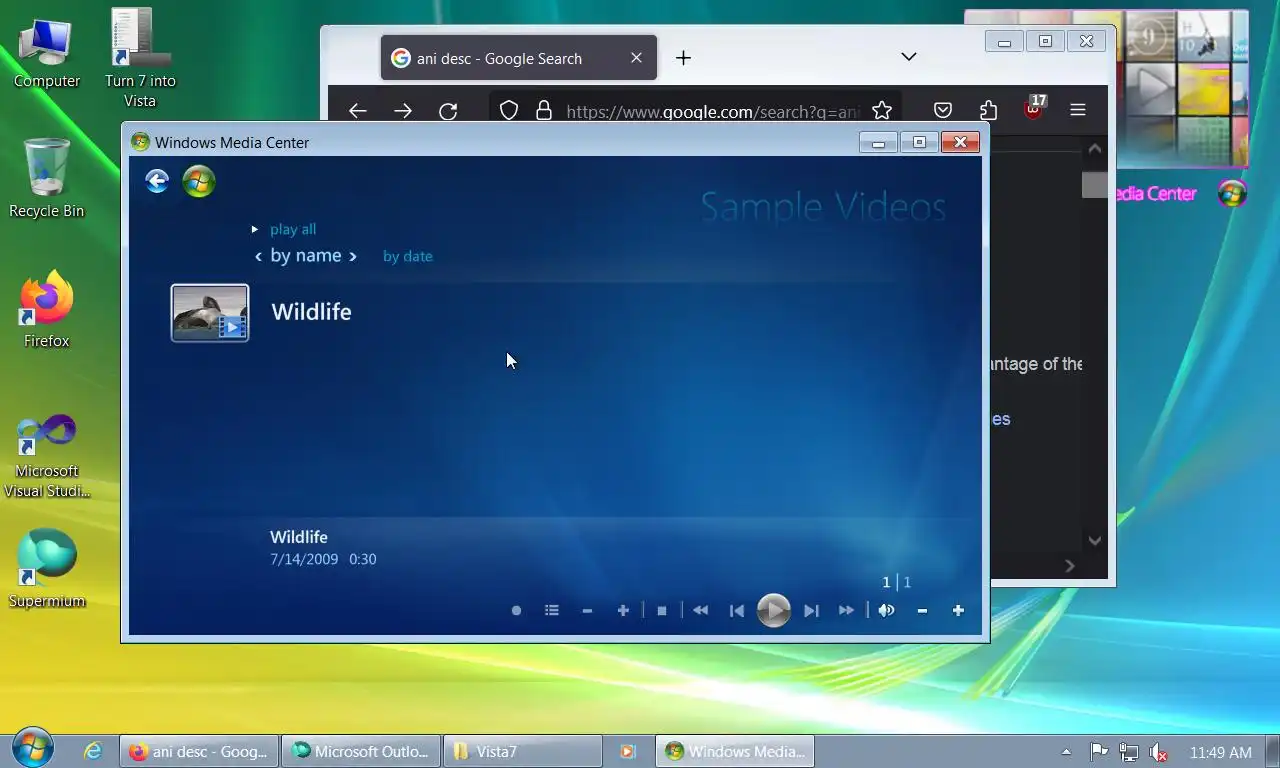
Task: Open Pocket save icon in Firefox
Action: point(943,111)
